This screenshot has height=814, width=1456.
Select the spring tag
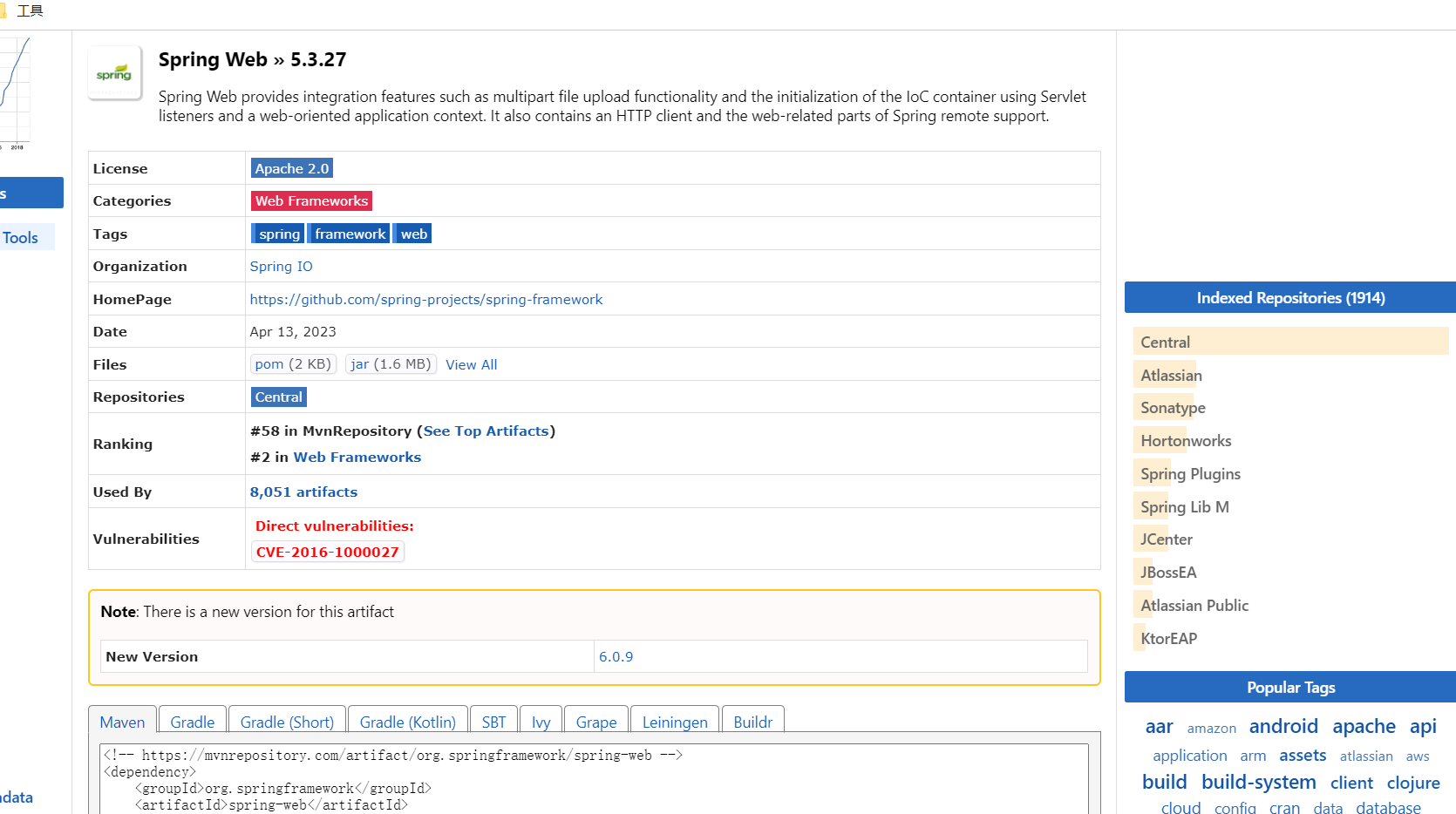[278, 234]
